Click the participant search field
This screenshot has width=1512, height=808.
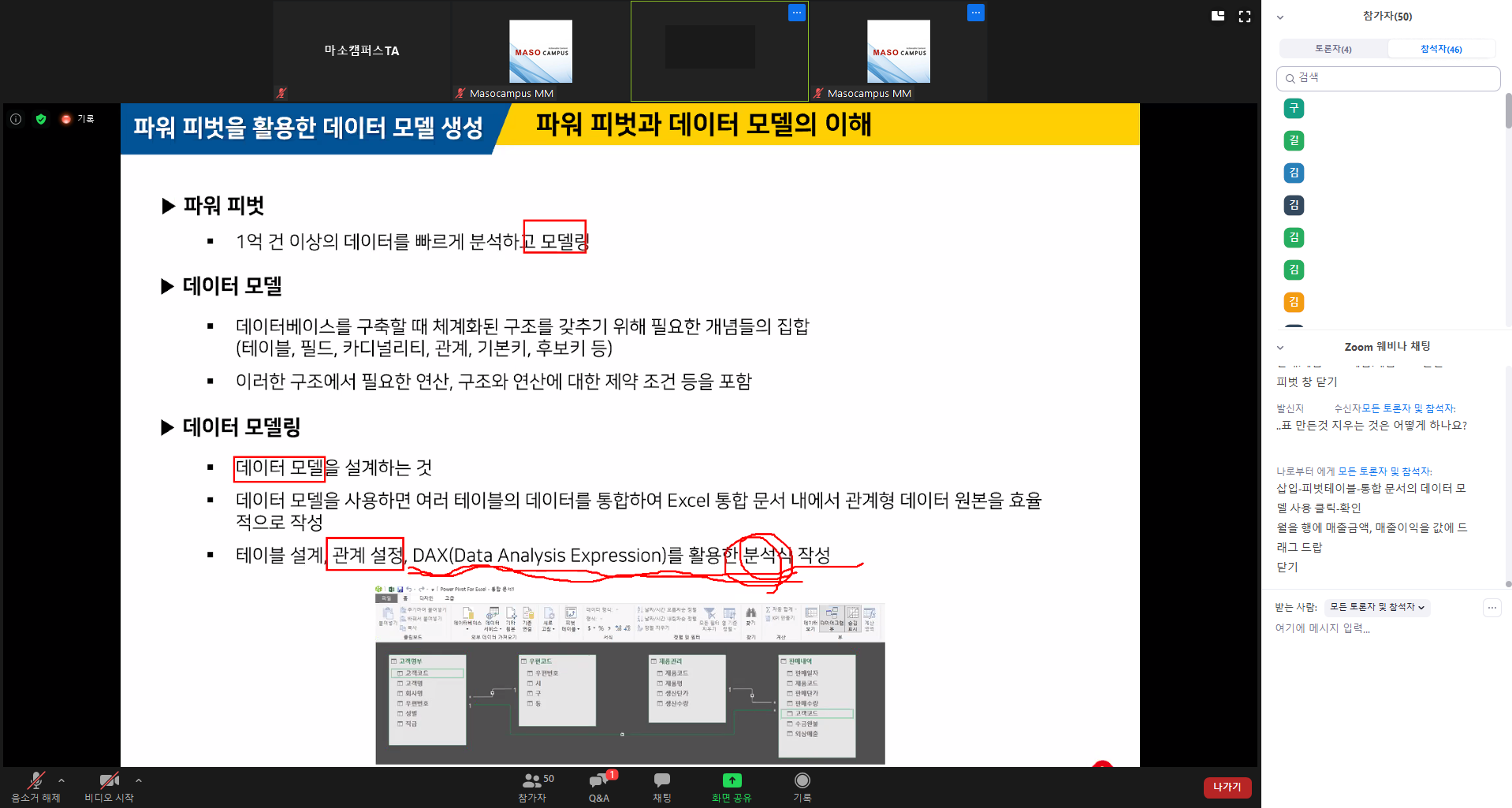1387,78
